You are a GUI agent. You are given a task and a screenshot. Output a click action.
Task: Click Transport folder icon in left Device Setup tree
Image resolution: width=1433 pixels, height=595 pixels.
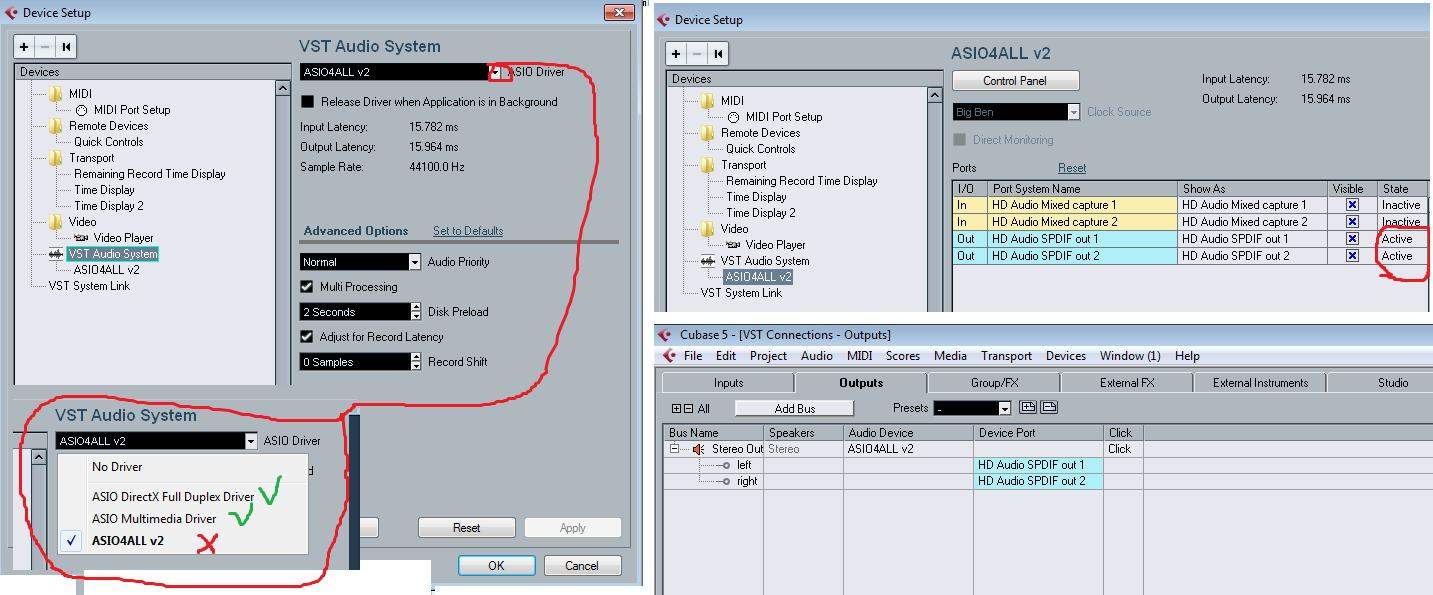click(x=55, y=158)
